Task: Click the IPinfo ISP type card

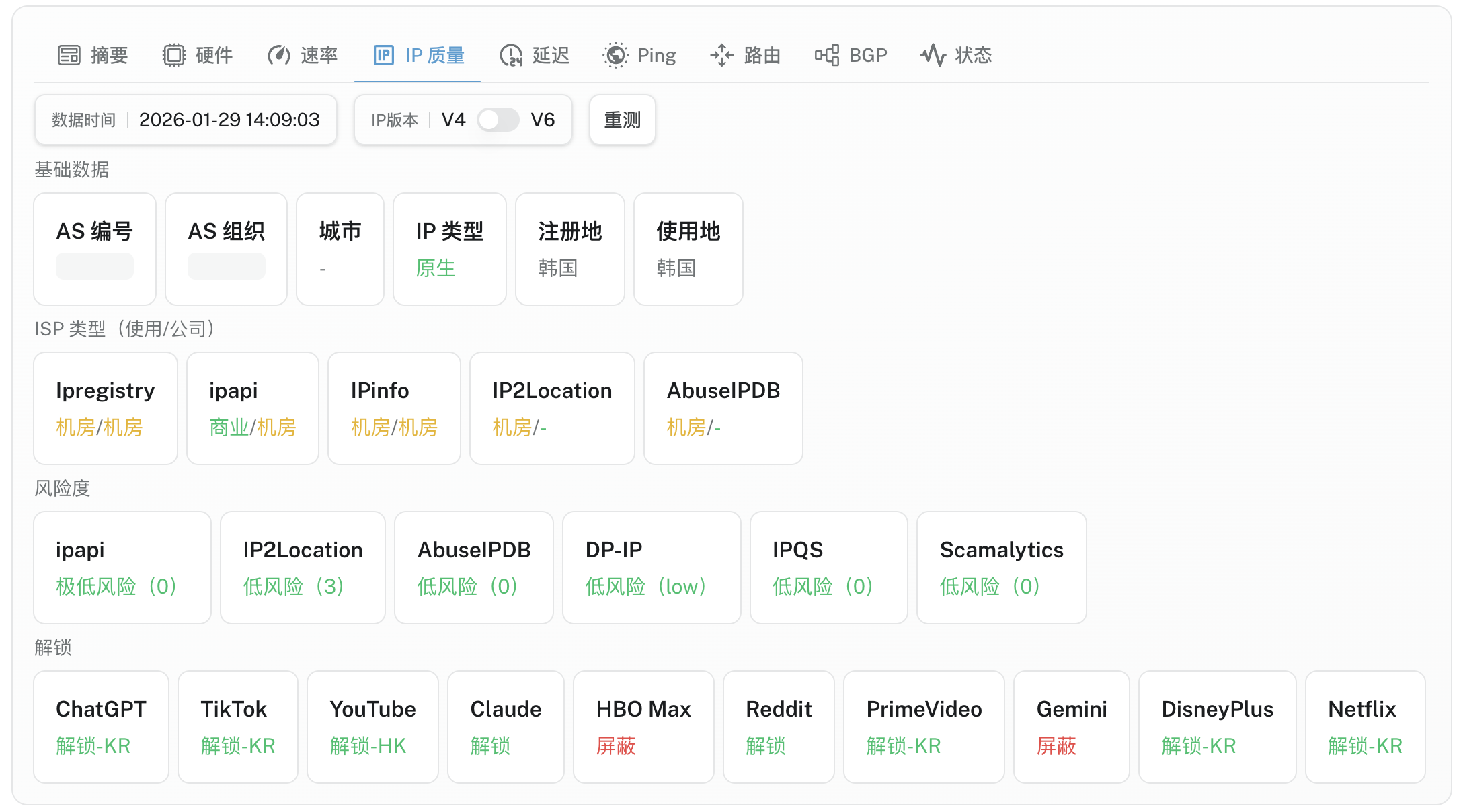Action: click(394, 408)
